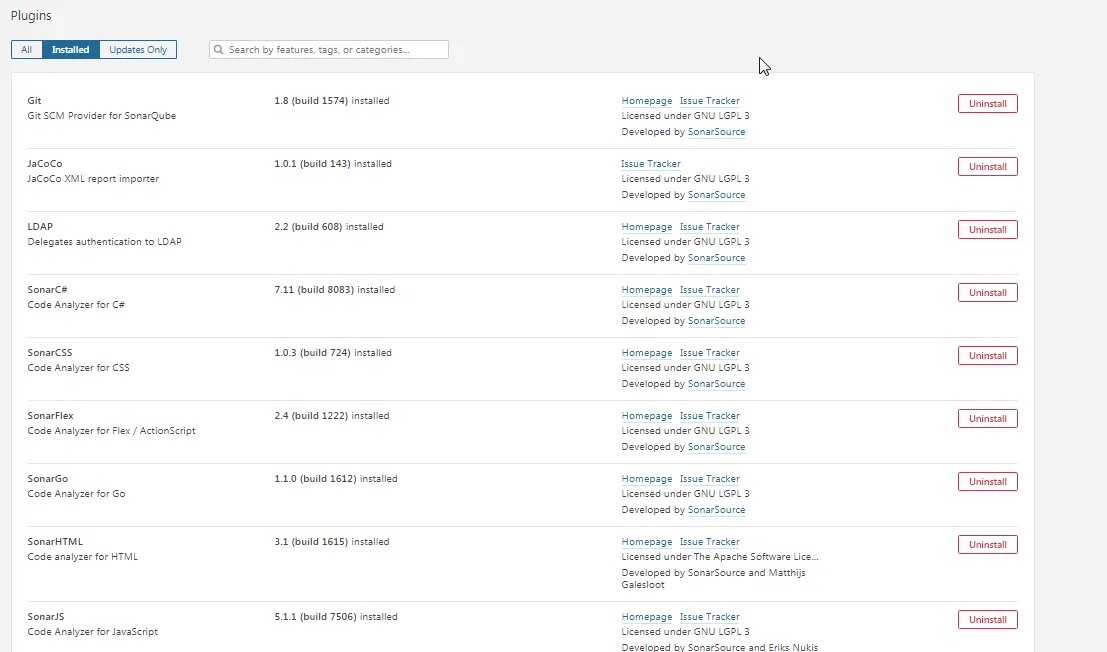Open SonarHTML Issue Tracker link
Viewport: 1107px width, 652px height.
pyautogui.click(x=710, y=542)
